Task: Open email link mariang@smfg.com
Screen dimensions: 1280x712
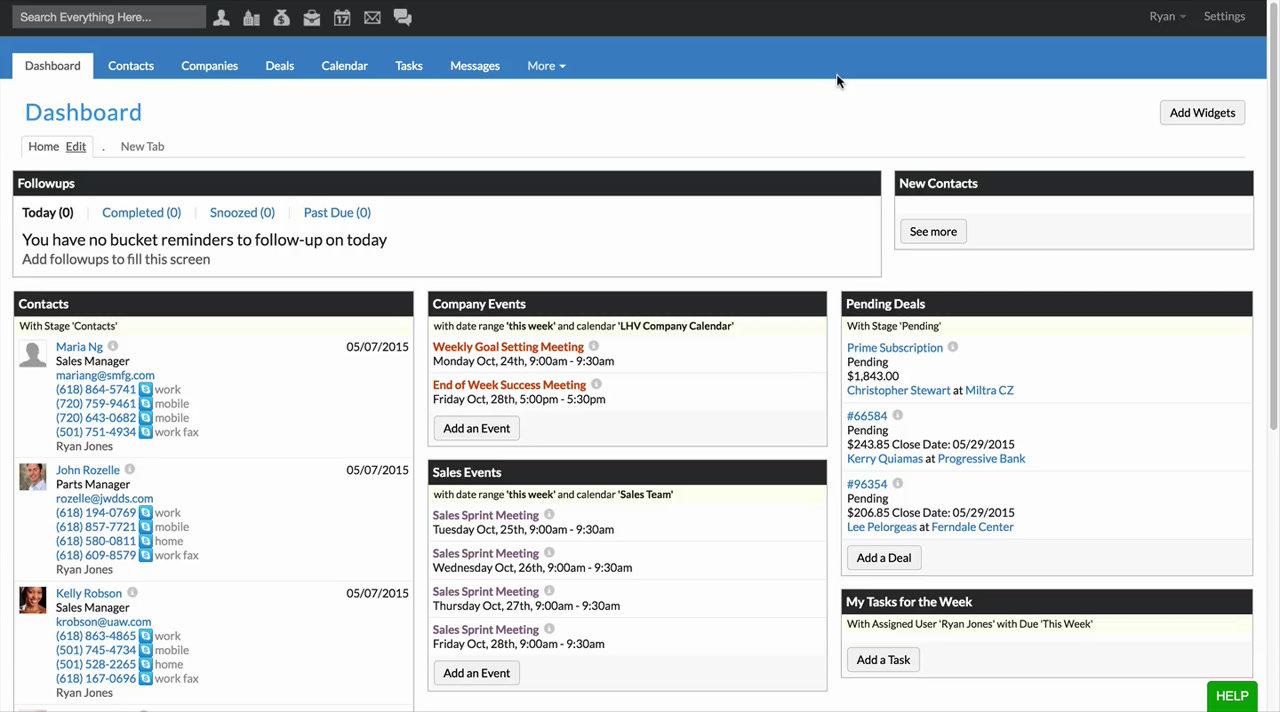Action: (105, 375)
